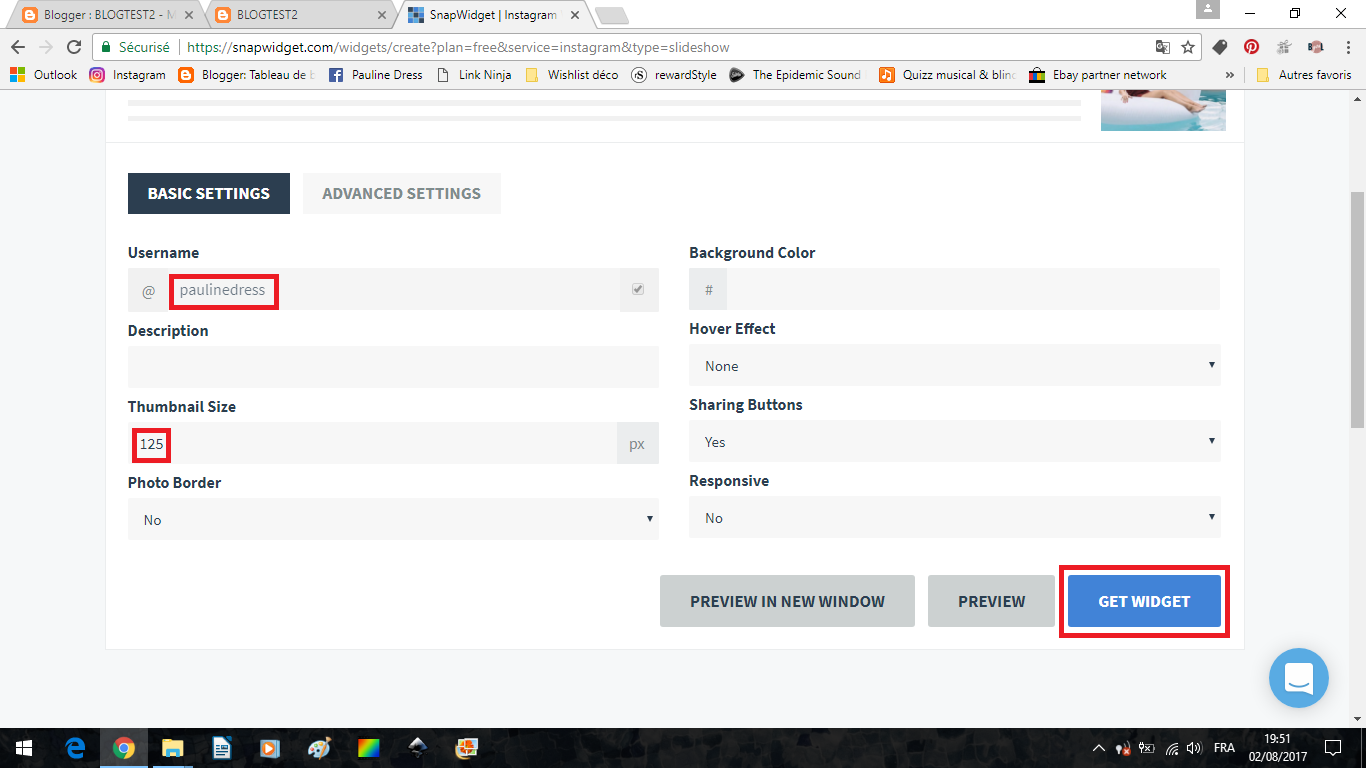Viewport: 1366px width, 768px height.
Task: Click the Background Color hex input field
Action: coord(972,290)
